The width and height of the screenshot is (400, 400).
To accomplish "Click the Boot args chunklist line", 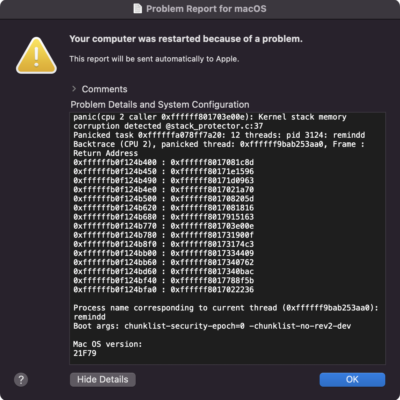I will 212,326.
